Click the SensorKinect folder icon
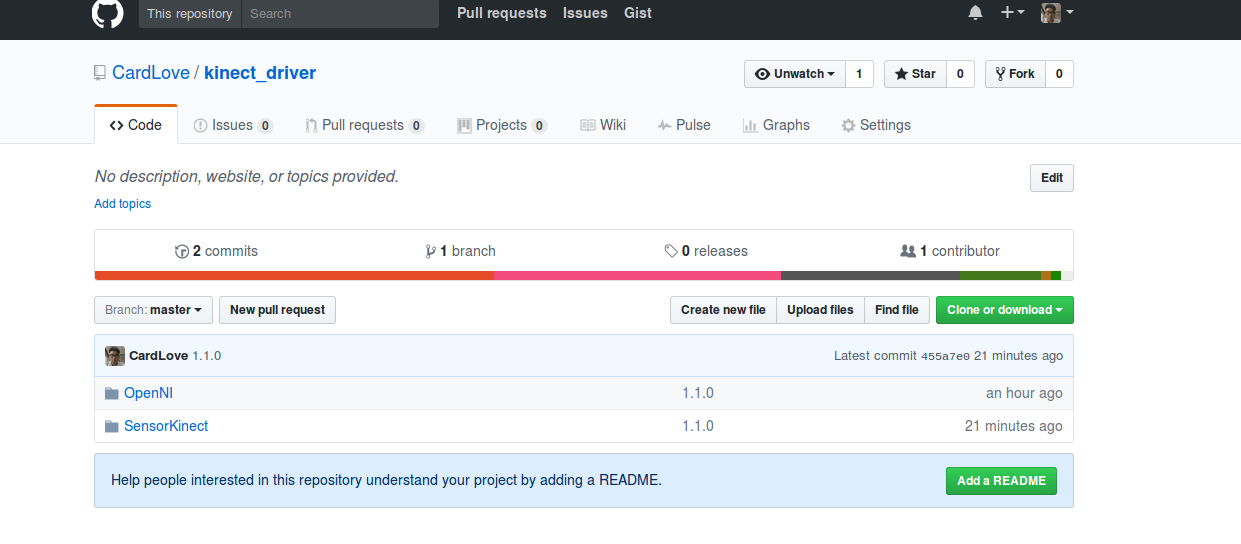Image resolution: width=1241 pixels, height=544 pixels. (x=112, y=426)
